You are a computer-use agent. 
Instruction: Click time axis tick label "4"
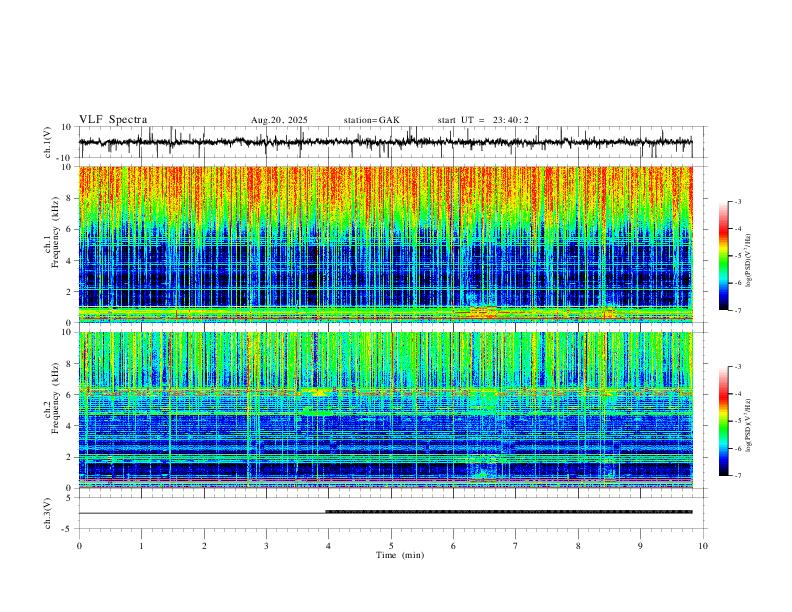point(329,546)
